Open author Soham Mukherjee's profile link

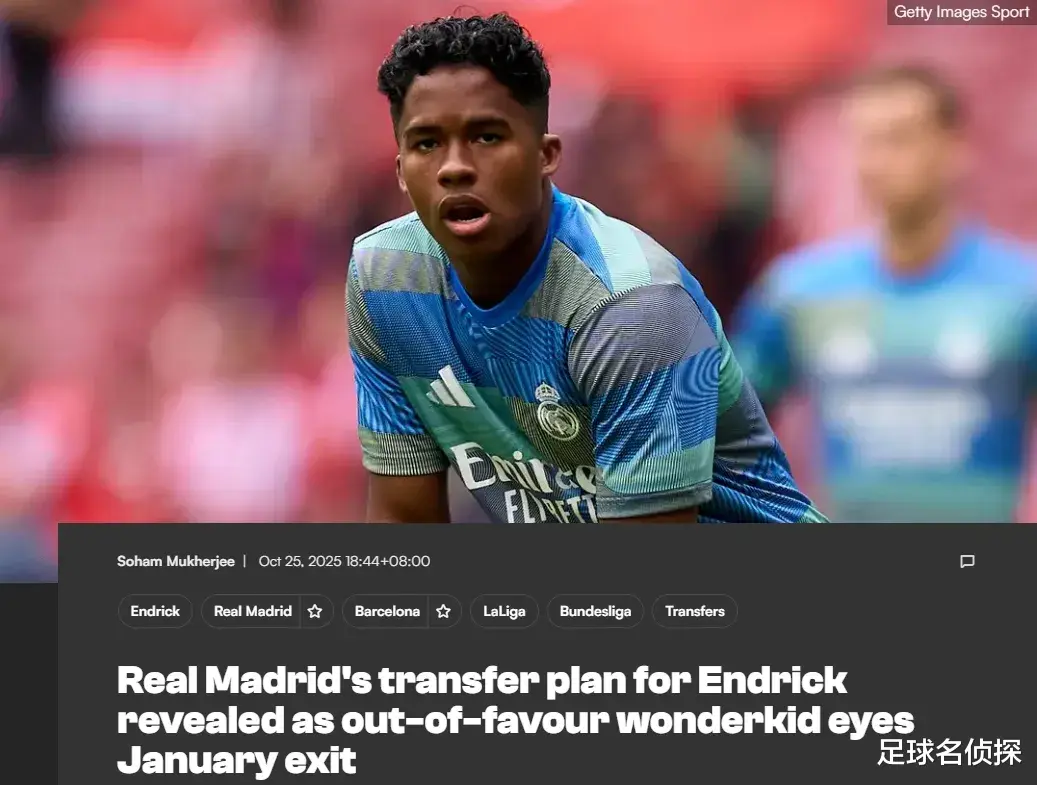click(176, 561)
